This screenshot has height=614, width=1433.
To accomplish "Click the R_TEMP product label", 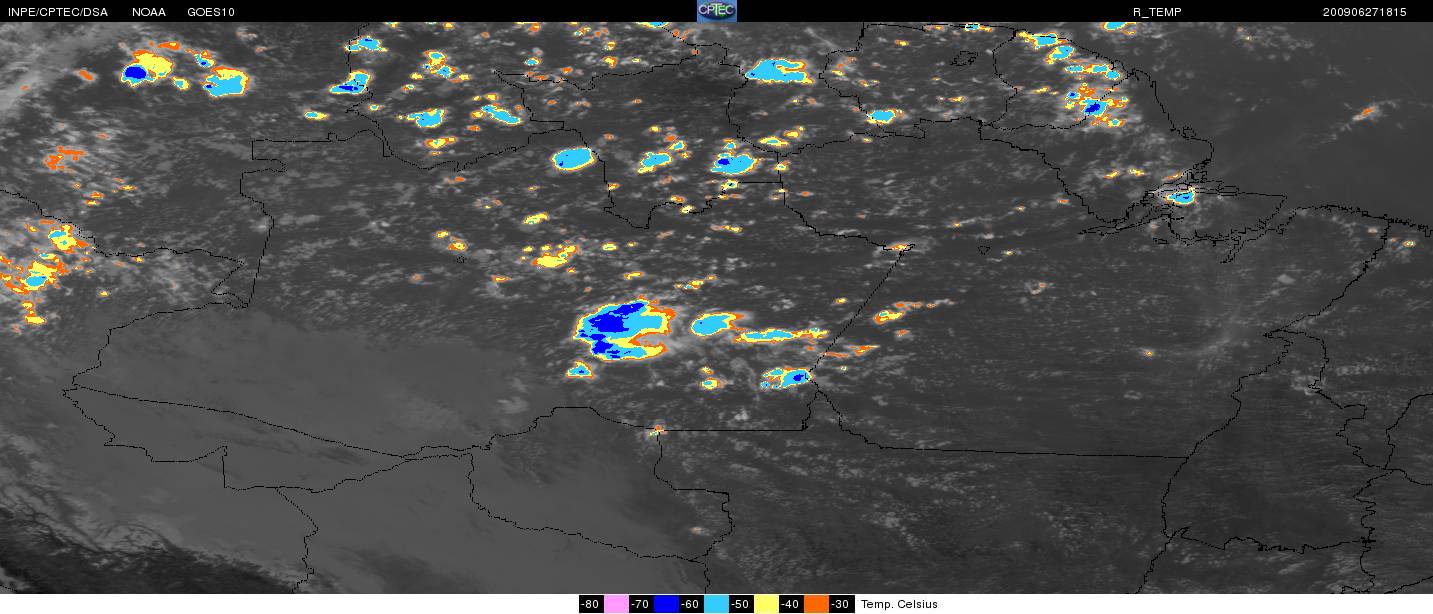I will point(1157,12).
